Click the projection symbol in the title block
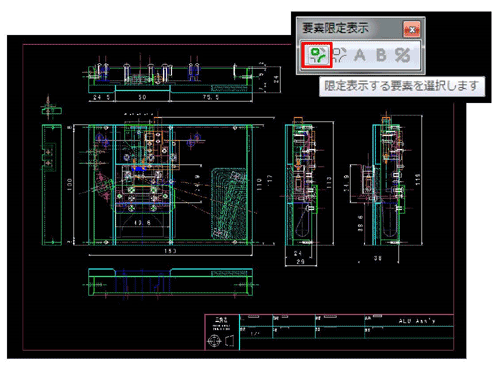 [x=221, y=341]
